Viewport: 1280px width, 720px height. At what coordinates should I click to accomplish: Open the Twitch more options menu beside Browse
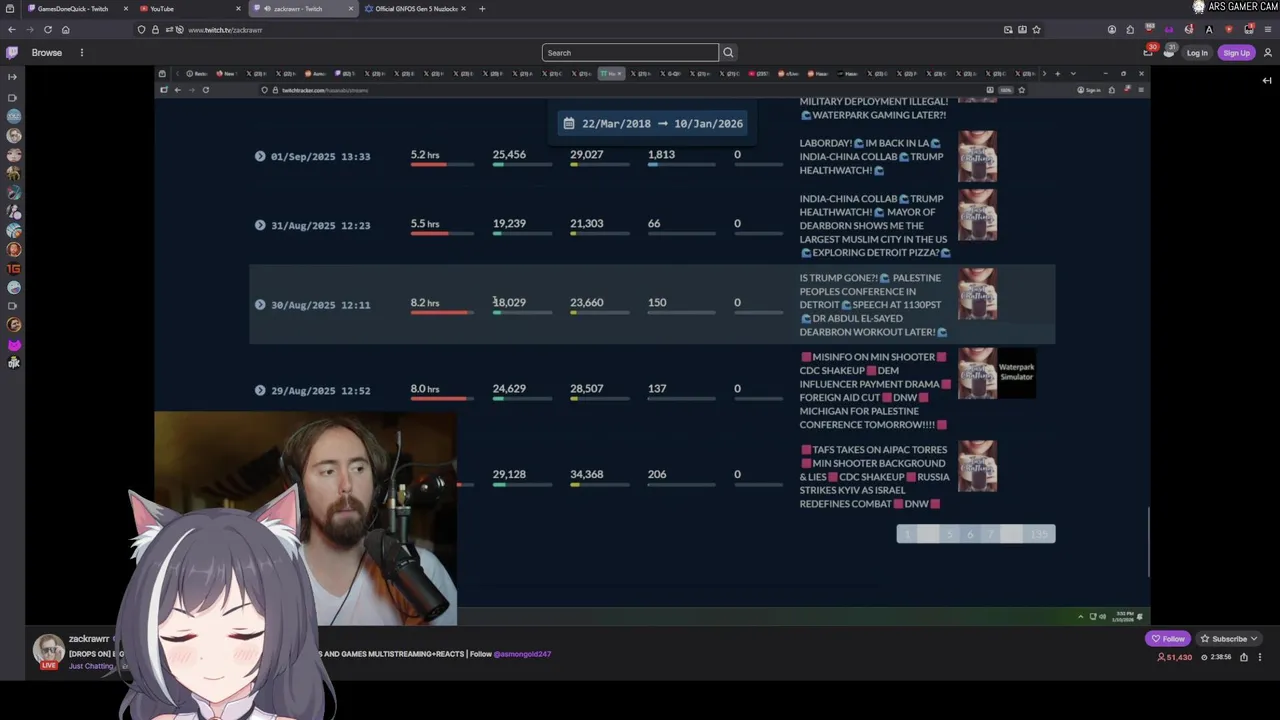(82, 52)
